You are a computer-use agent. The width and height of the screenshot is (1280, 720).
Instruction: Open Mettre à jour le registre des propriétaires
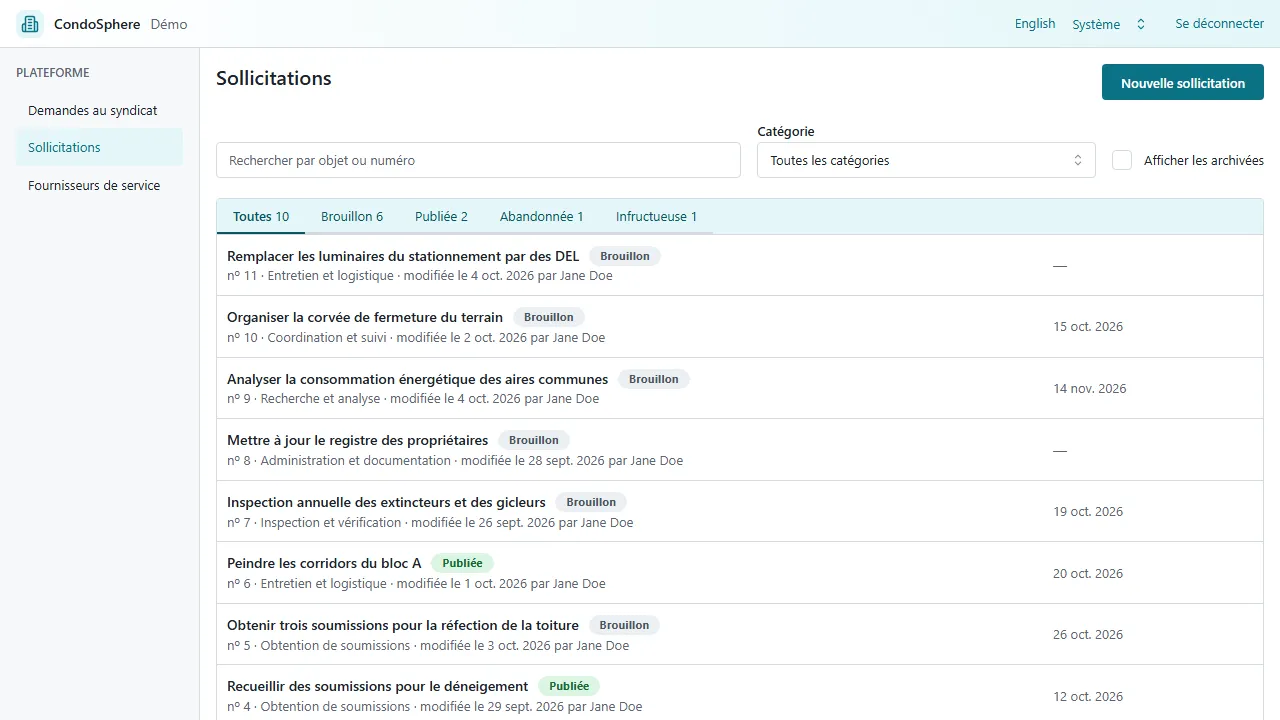pyautogui.click(x=357, y=440)
